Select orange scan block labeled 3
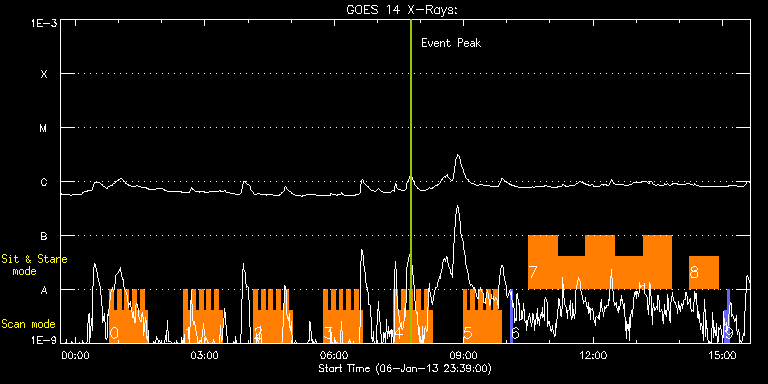The height and width of the screenshot is (384, 768). (343, 316)
